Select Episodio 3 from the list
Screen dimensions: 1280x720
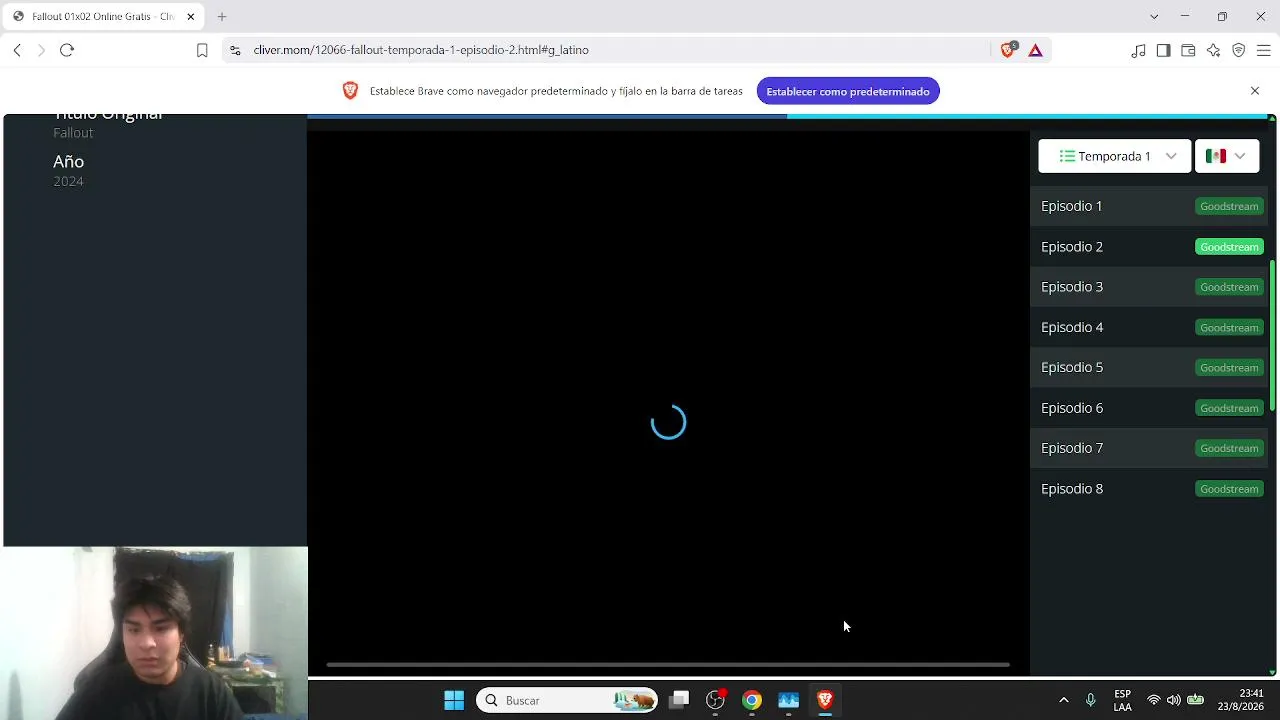pos(1072,287)
